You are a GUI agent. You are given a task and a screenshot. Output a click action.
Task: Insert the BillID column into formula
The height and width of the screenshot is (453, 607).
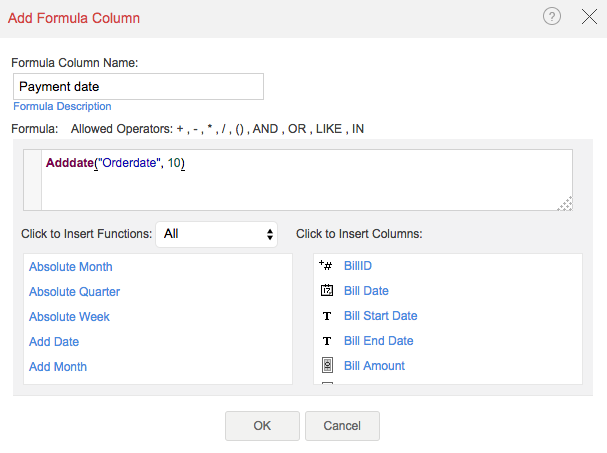357,266
